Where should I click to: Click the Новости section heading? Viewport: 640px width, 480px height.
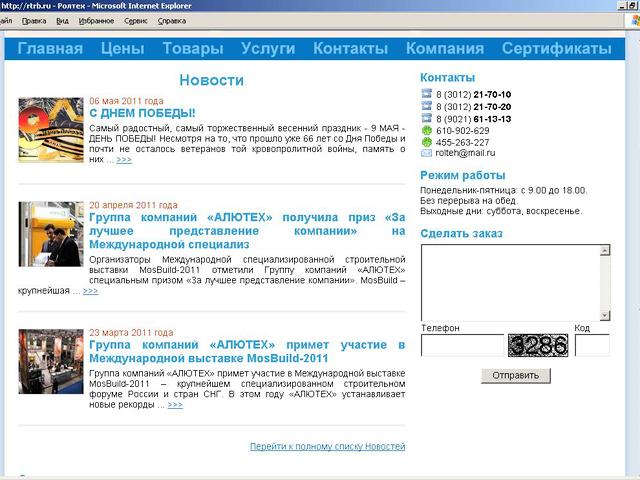pos(211,80)
